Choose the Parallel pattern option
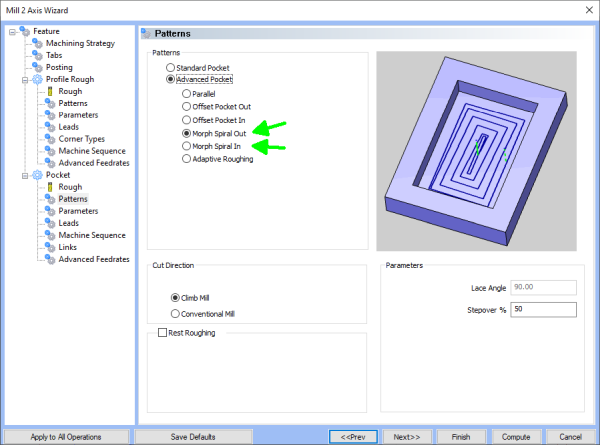This screenshot has width=600, height=445. click(x=186, y=94)
